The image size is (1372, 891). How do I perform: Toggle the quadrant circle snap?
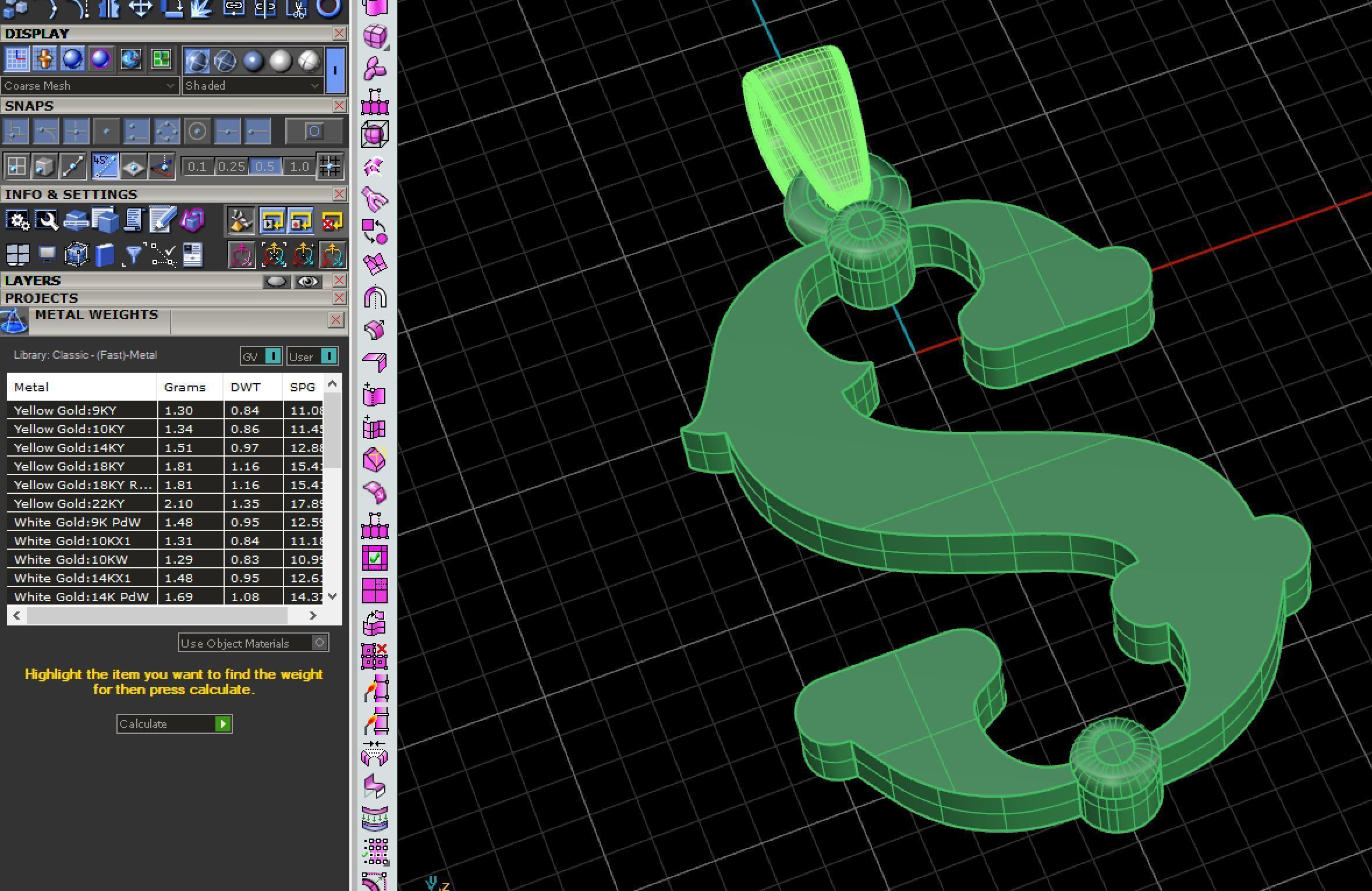167,132
